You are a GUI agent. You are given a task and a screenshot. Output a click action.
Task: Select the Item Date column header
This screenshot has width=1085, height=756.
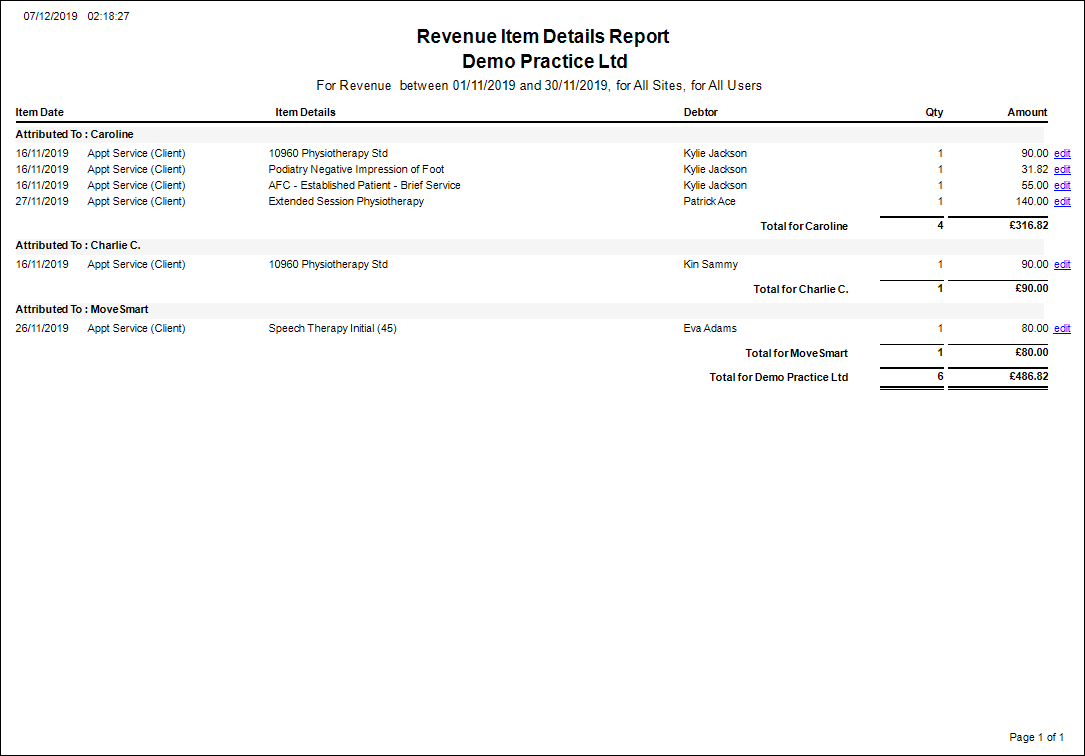tap(39, 112)
